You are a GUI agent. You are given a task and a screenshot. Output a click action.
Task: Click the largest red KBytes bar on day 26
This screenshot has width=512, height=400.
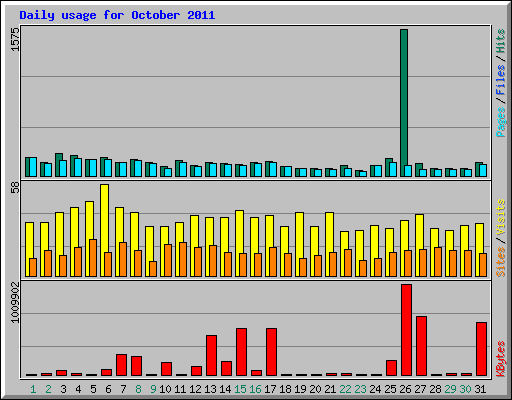tap(406, 330)
